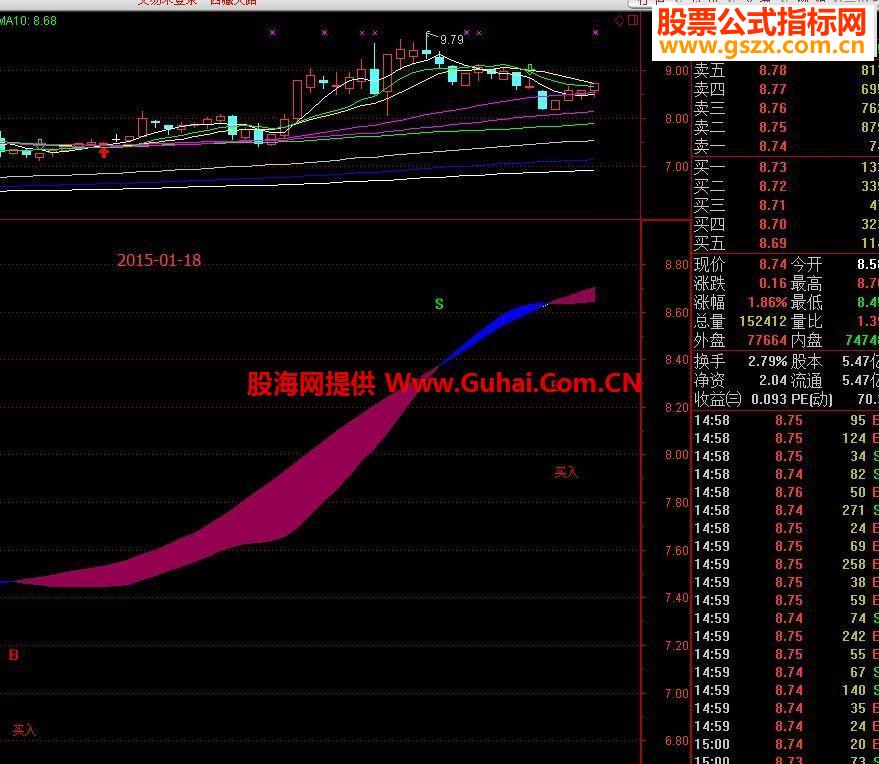Select the 卖五 8.78 ask row
The height and width of the screenshot is (764, 879).
tap(785, 71)
